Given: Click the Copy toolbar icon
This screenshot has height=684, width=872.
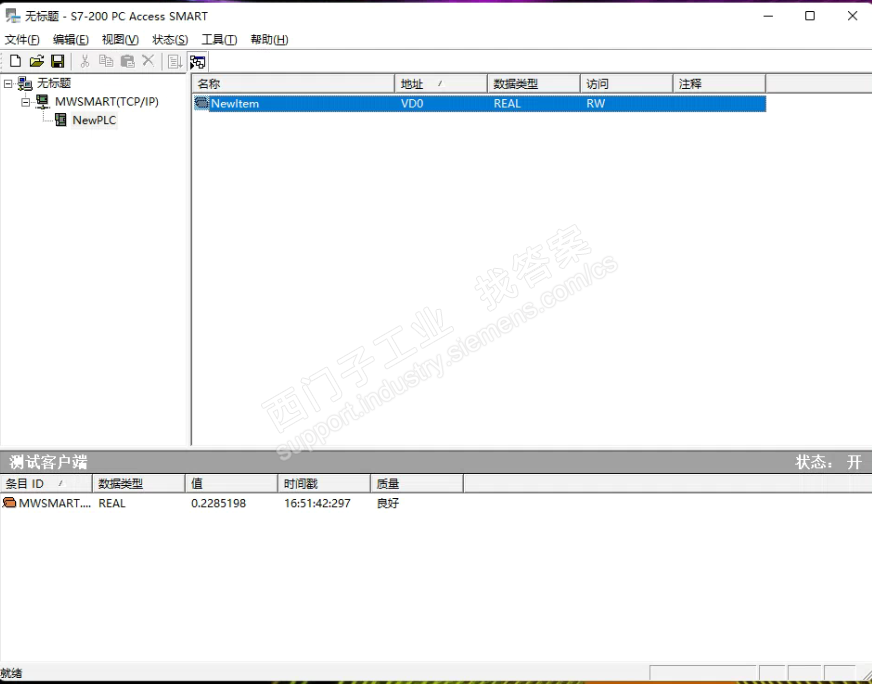Looking at the screenshot, I should [x=106, y=61].
